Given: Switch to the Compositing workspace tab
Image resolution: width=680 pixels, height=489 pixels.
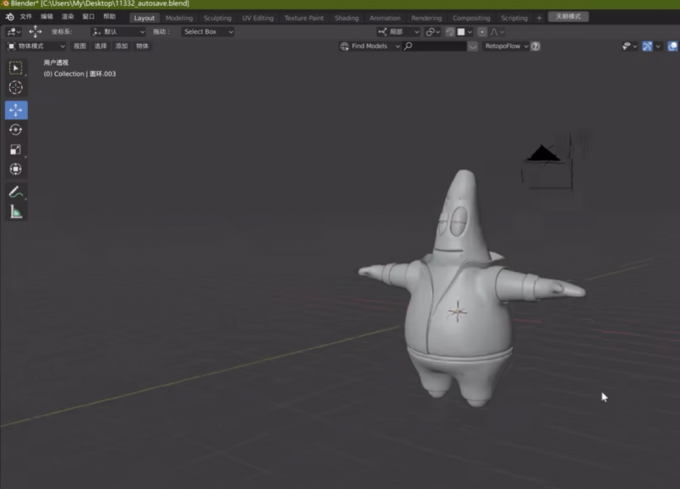Looking at the screenshot, I should tap(471, 18).
